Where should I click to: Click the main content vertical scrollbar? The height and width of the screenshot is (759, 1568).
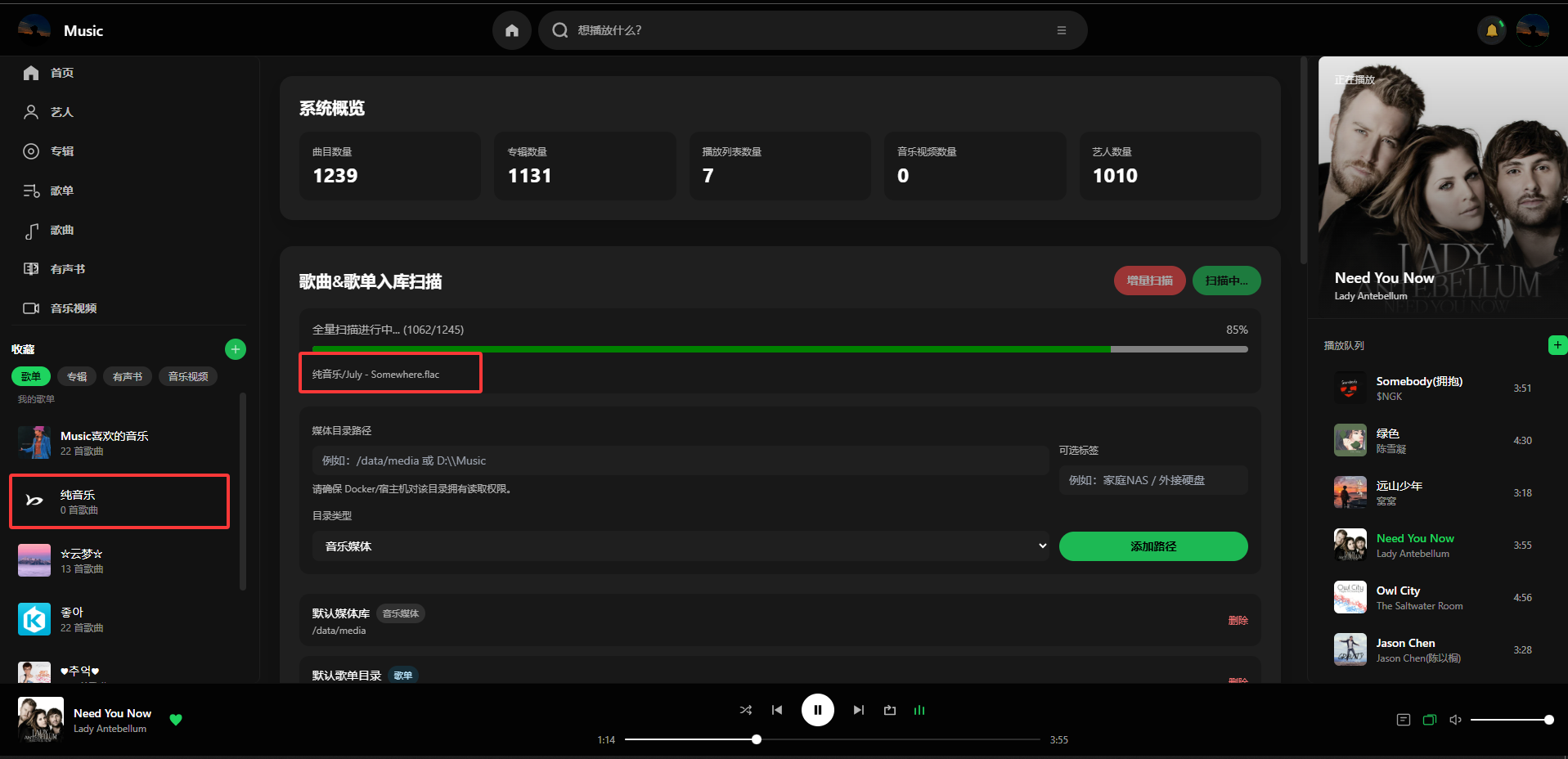[1304, 160]
